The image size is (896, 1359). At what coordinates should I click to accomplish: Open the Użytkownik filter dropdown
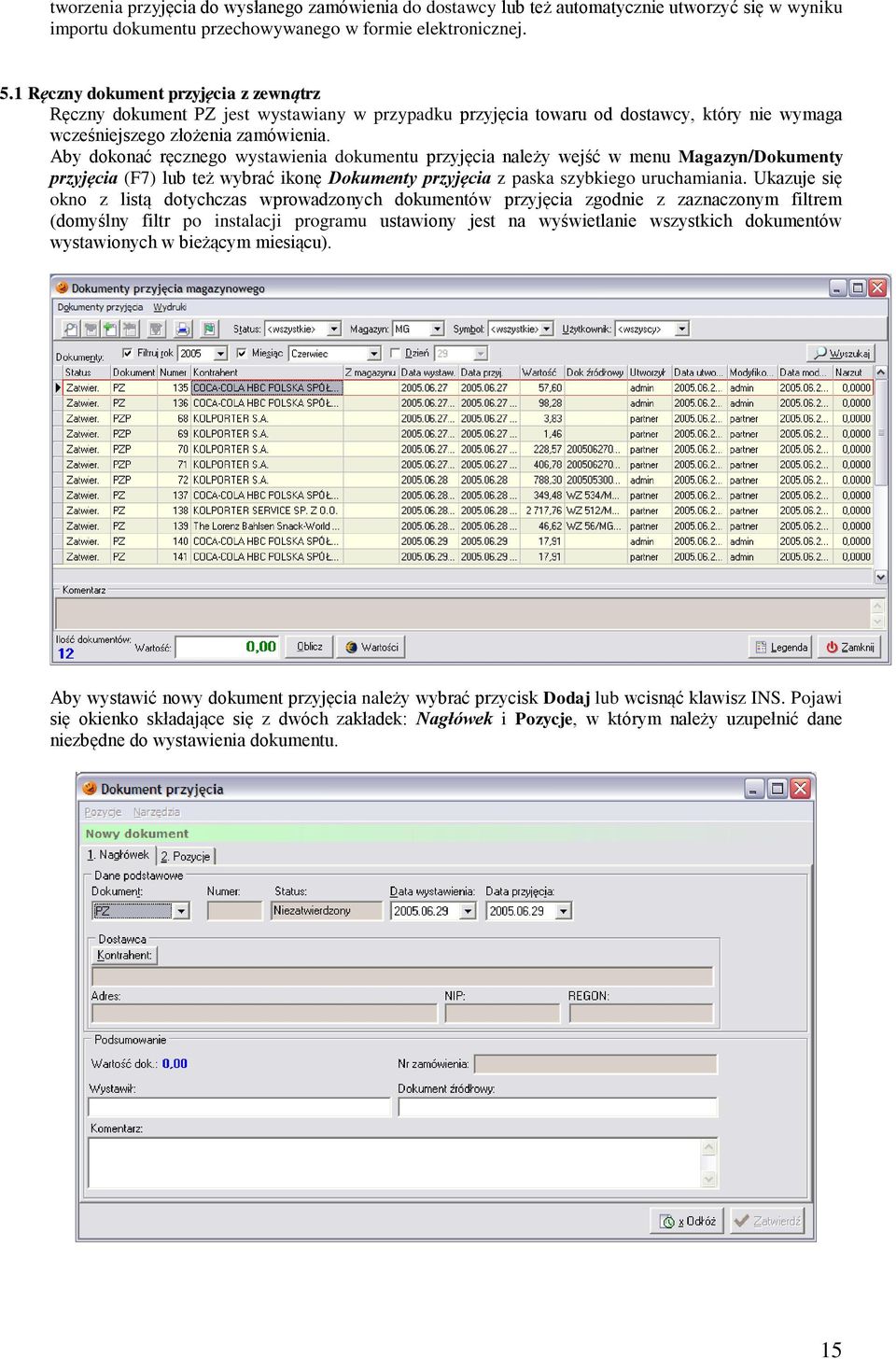click(682, 329)
